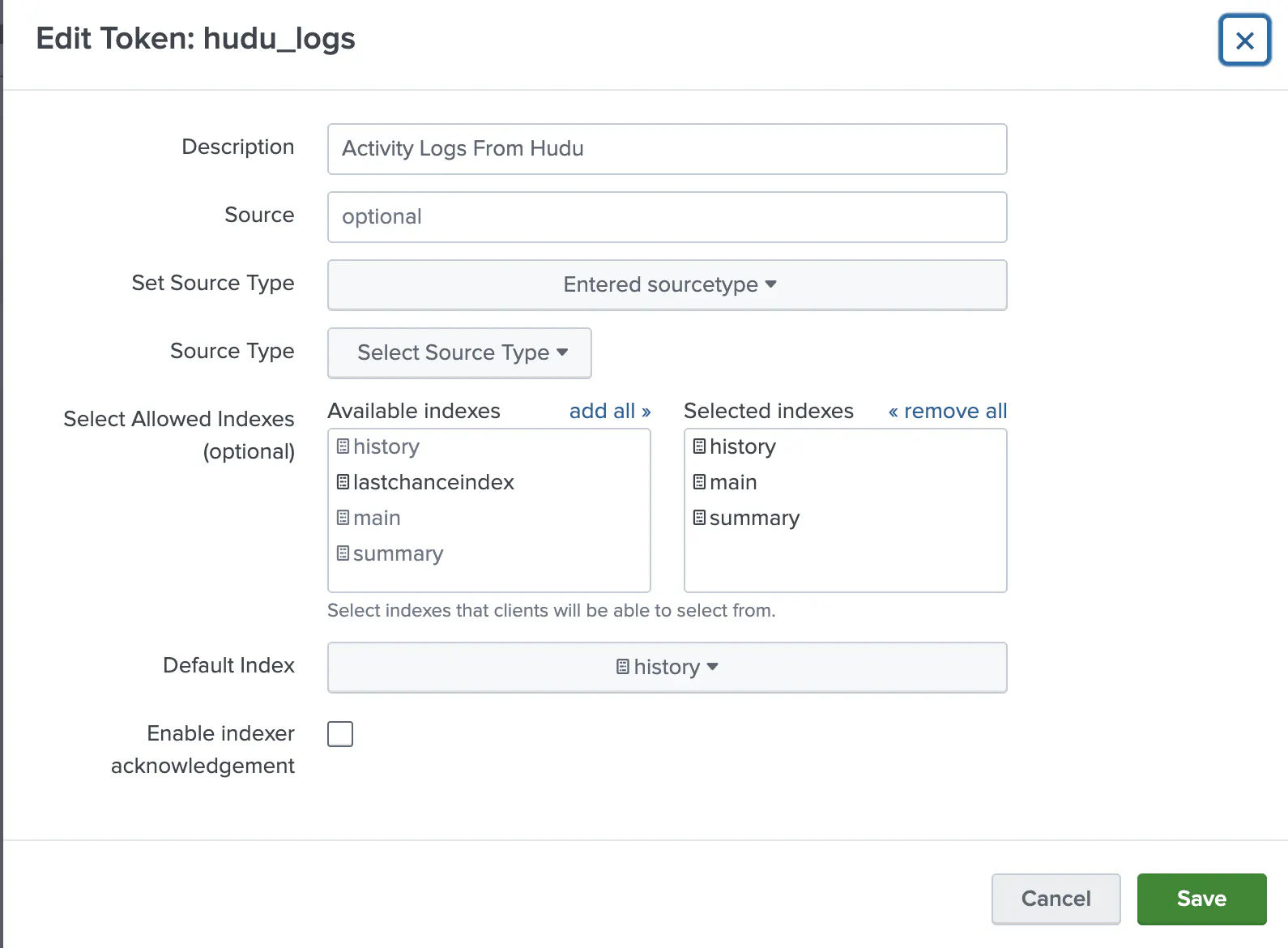Screen dimensions: 1288x948
Task: Add lastchanceindex text to selected indexes
Action: coord(433,482)
